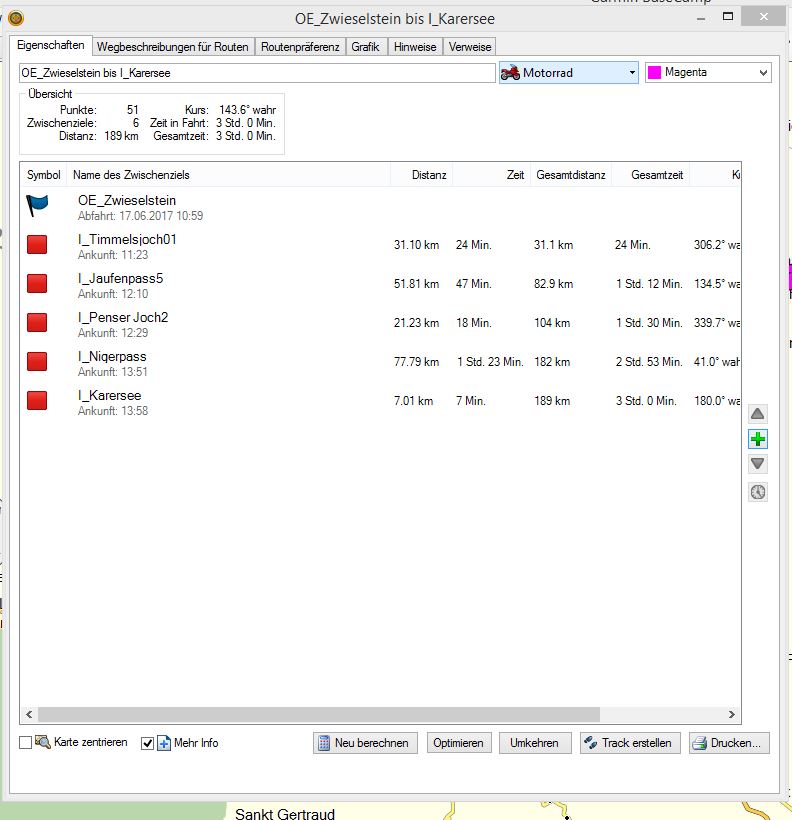Enable the Karte zentrieren checkbox
Image resolution: width=792 pixels, height=820 pixels.
coord(26,743)
